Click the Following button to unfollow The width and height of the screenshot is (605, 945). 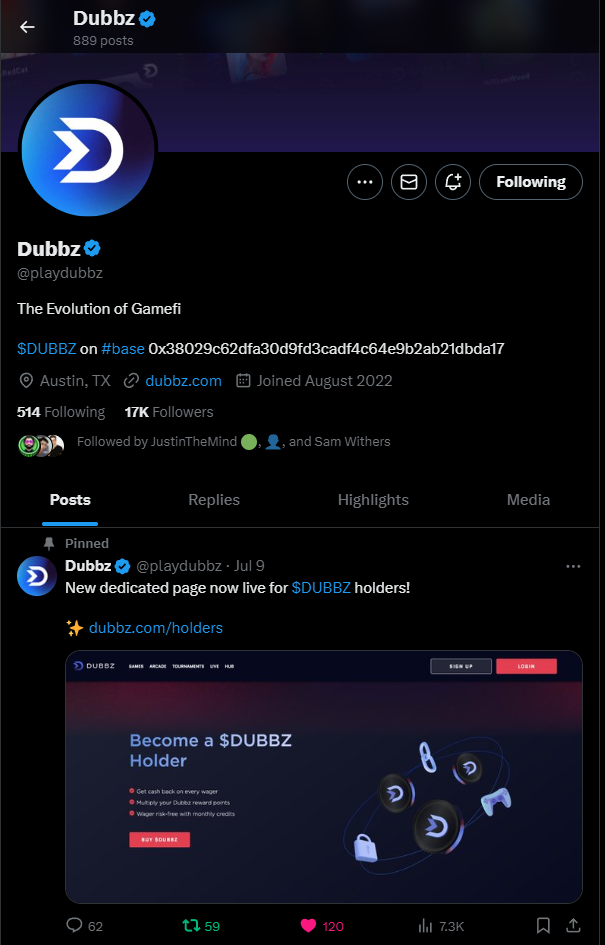[x=531, y=182]
